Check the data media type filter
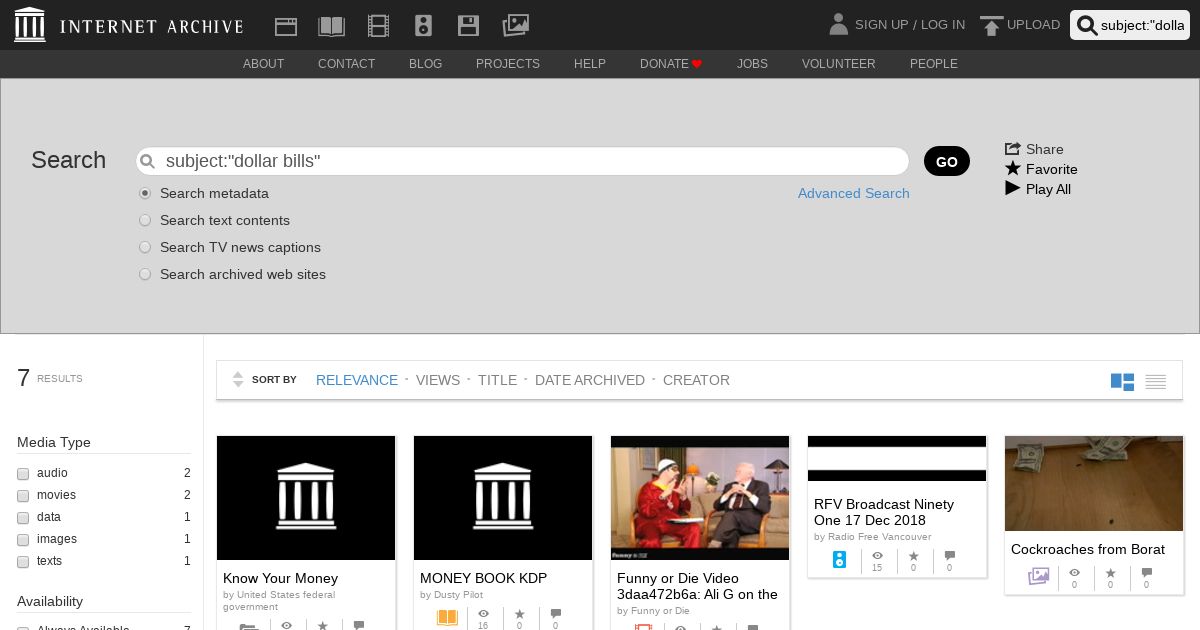 click(23, 518)
